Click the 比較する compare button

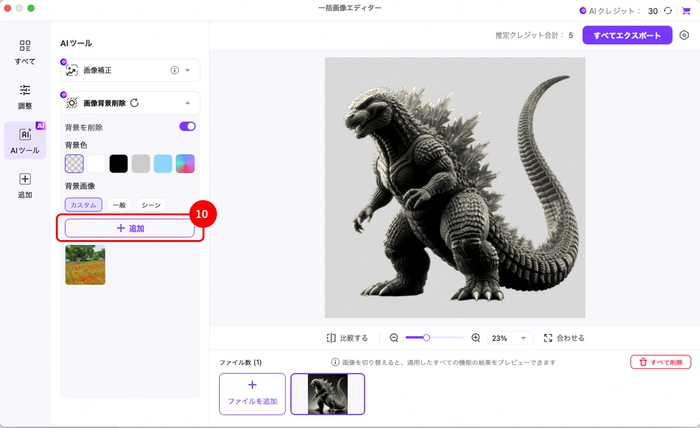[x=347, y=338]
